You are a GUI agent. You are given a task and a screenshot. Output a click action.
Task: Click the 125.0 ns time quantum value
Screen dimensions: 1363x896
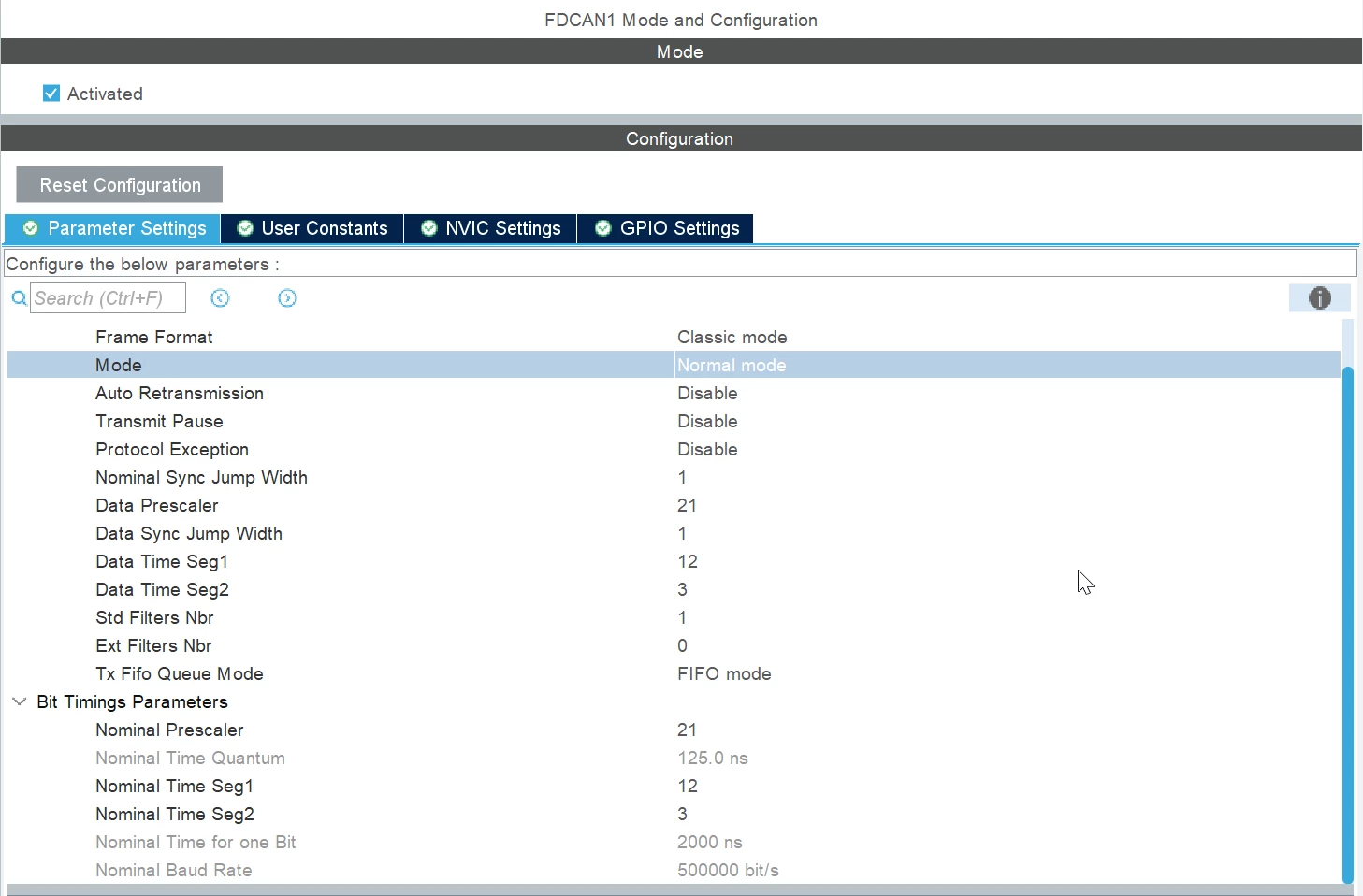coord(713,758)
